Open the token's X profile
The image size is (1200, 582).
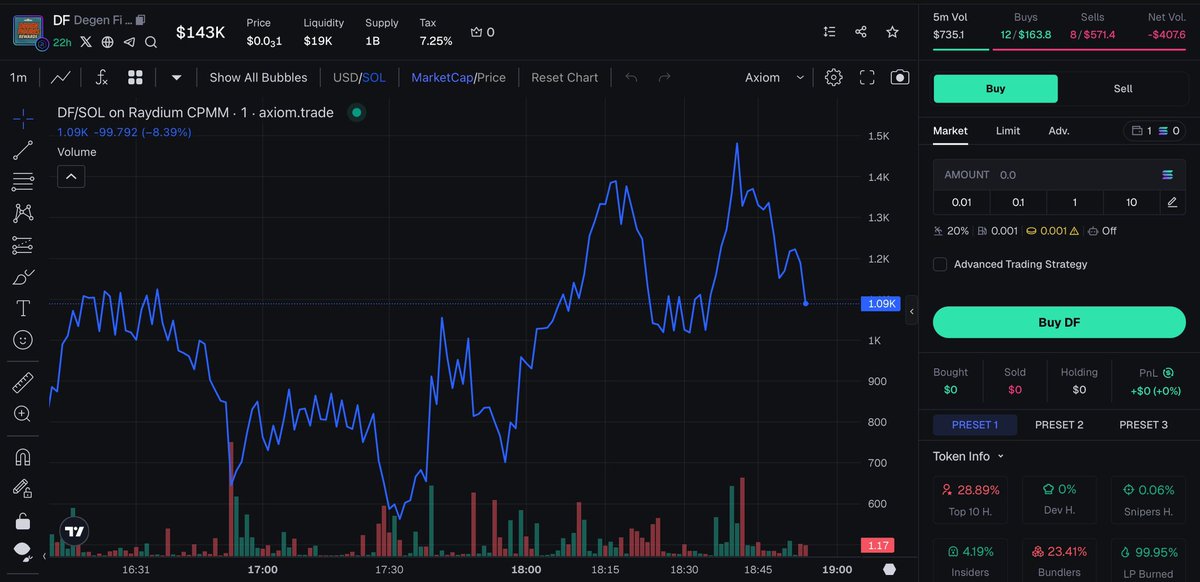click(x=86, y=42)
